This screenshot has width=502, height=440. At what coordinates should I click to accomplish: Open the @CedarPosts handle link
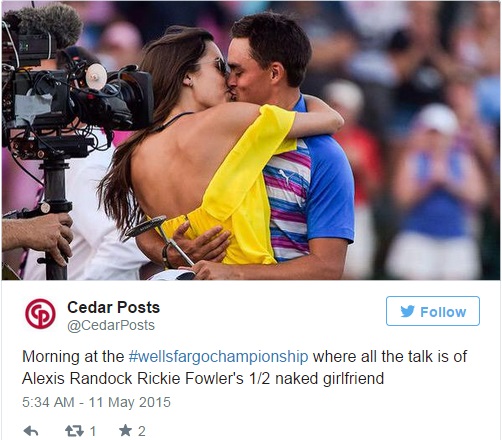(111, 325)
